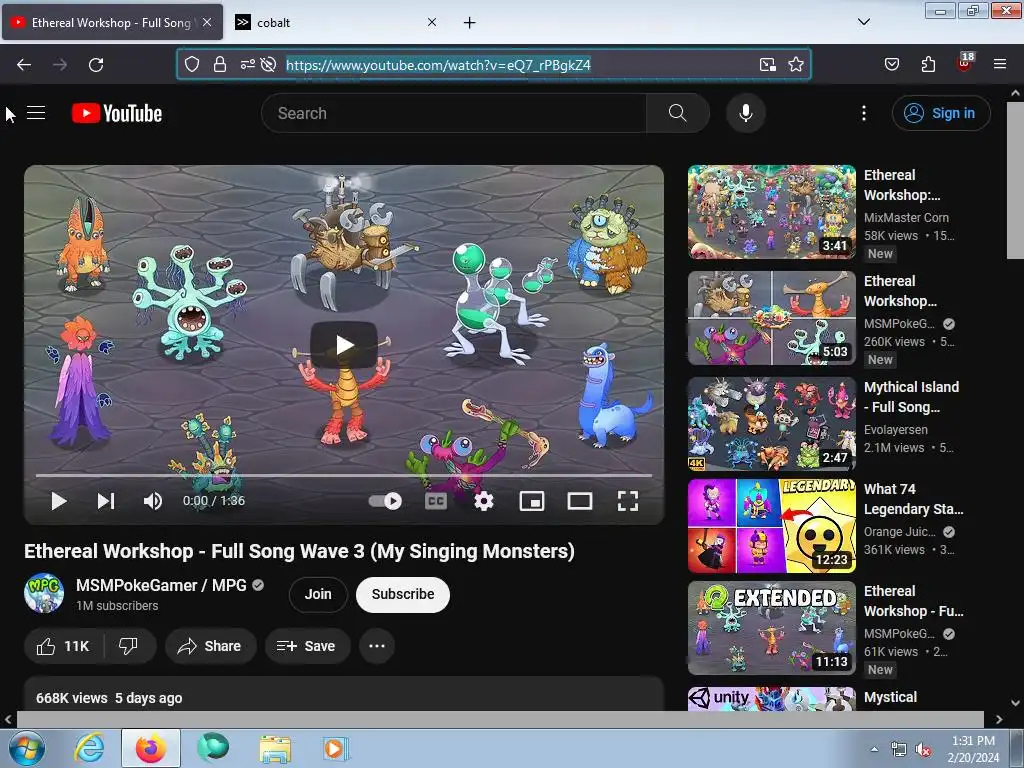Close the Ethereal Workshop tab
The height and width of the screenshot is (768, 1024).
207,22
